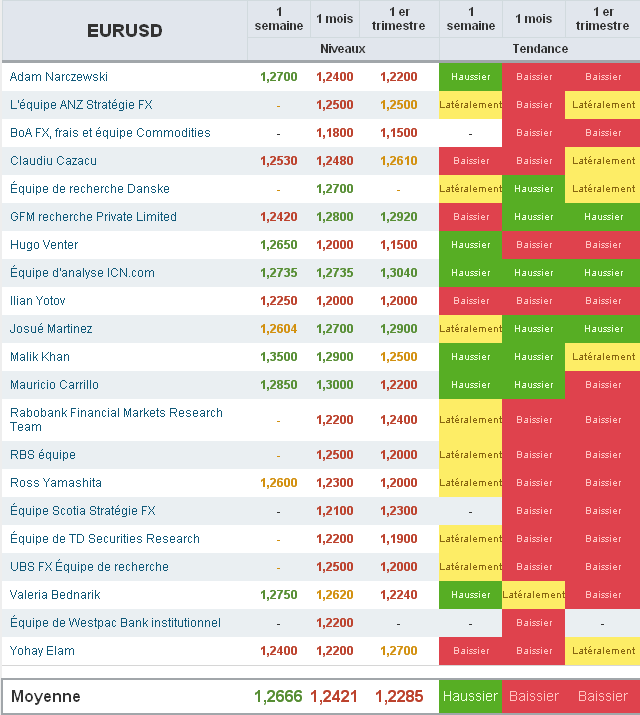The image size is (640, 715).
Task: Open Mauricio Carrillo analyst link
Action: point(54,384)
